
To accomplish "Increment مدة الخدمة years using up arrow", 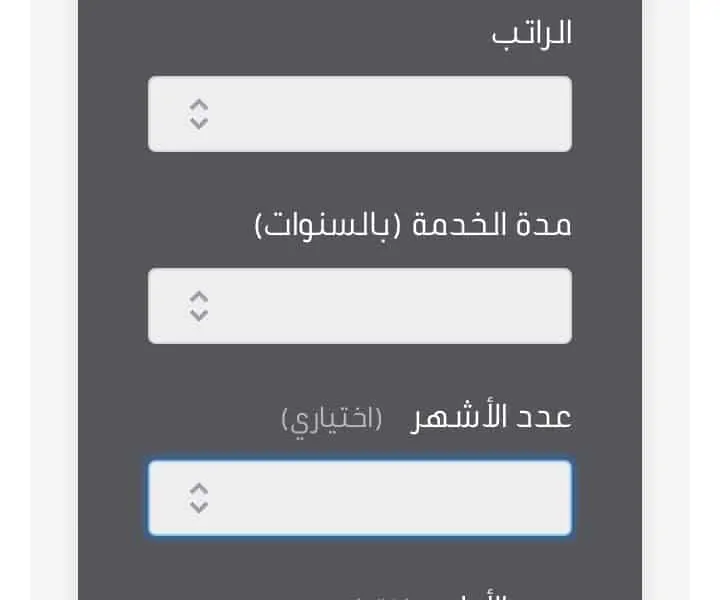I will click(199, 297).
